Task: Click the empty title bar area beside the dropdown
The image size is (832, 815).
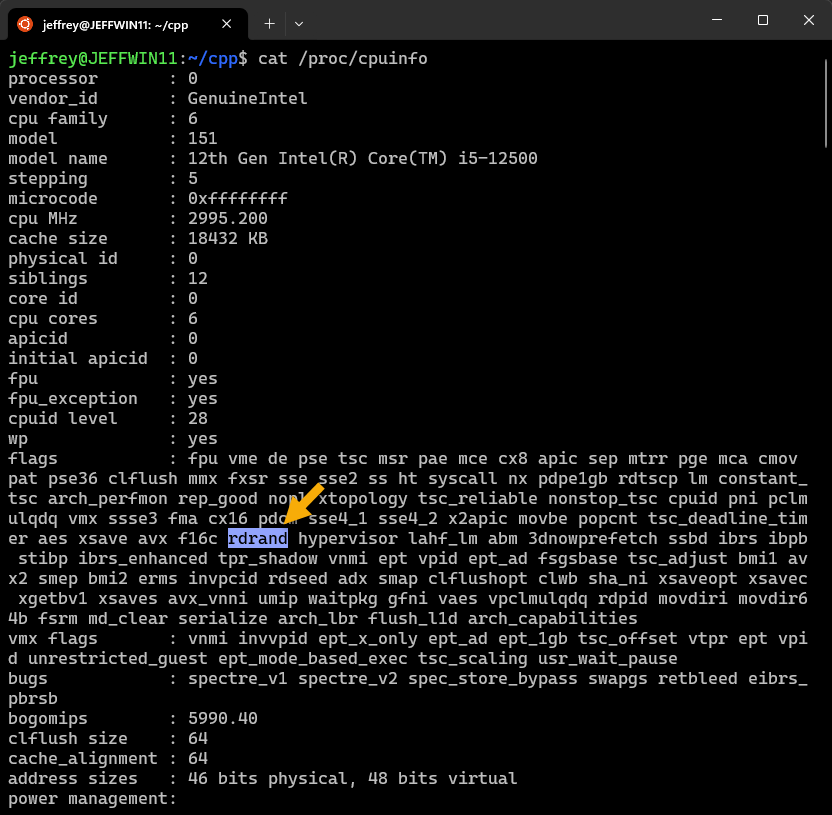Action: [x=500, y=22]
